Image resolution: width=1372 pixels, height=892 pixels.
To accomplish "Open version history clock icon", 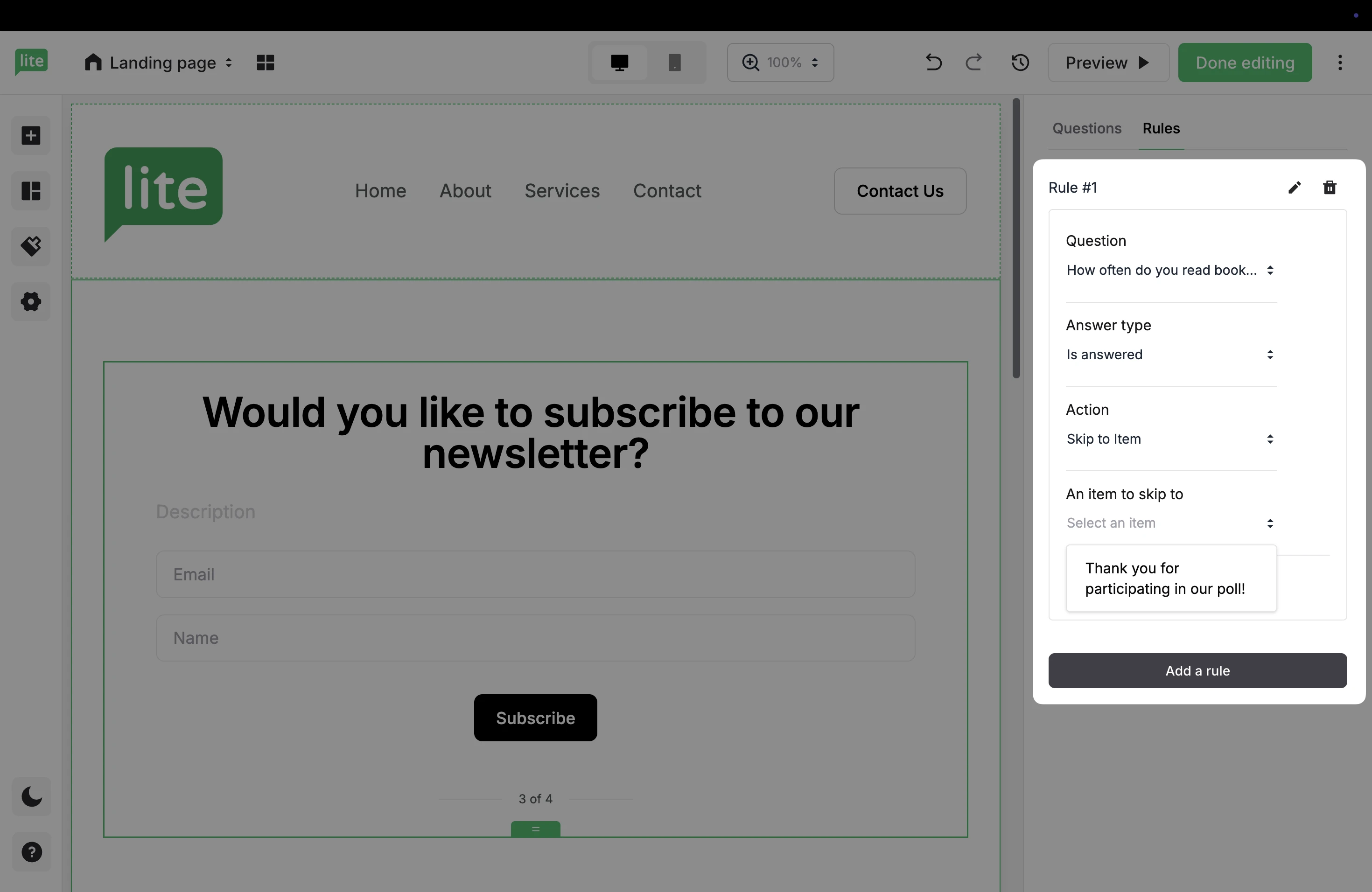I will tap(1020, 62).
